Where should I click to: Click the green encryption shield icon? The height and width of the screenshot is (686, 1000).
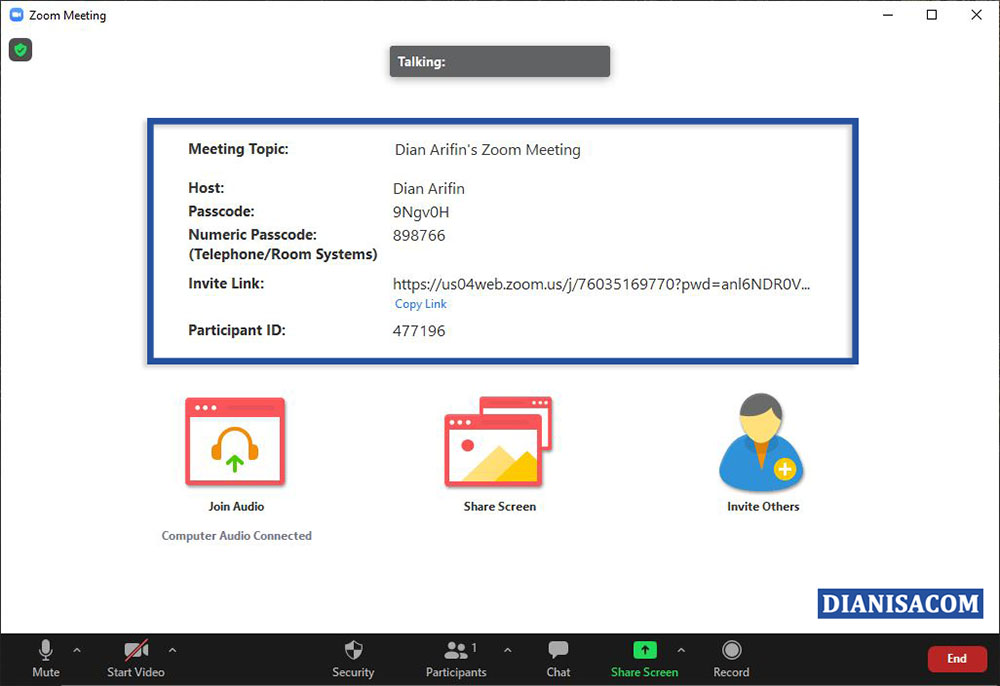click(x=20, y=50)
